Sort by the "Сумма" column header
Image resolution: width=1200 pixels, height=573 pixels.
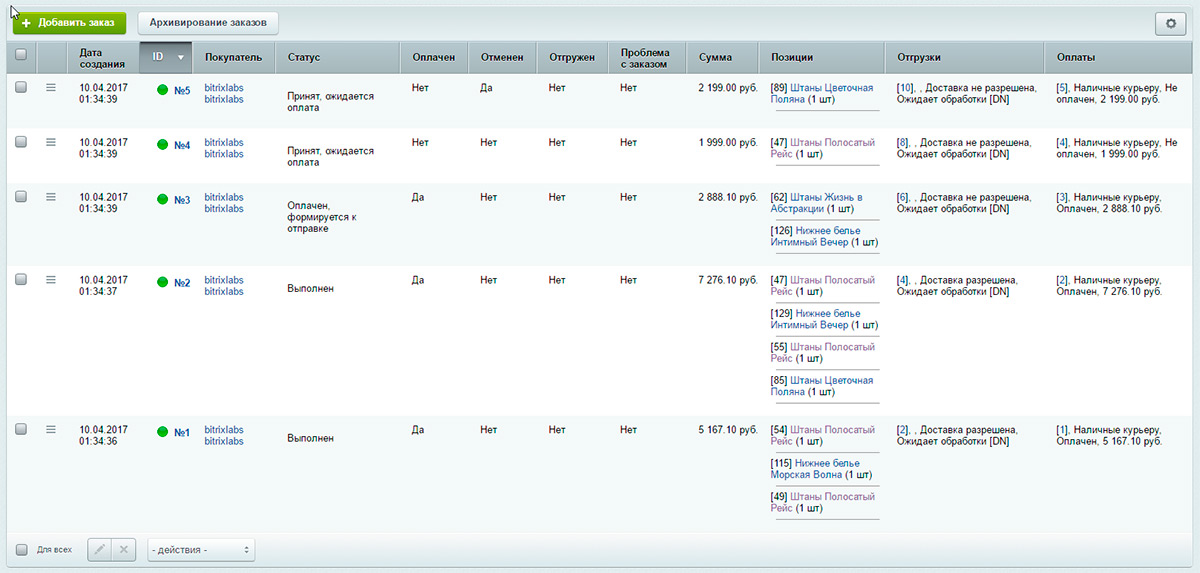(x=715, y=57)
